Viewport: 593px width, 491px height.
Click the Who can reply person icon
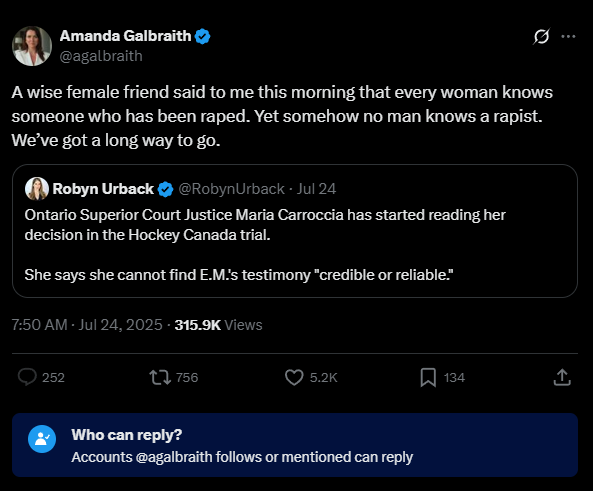pyautogui.click(x=42, y=439)
